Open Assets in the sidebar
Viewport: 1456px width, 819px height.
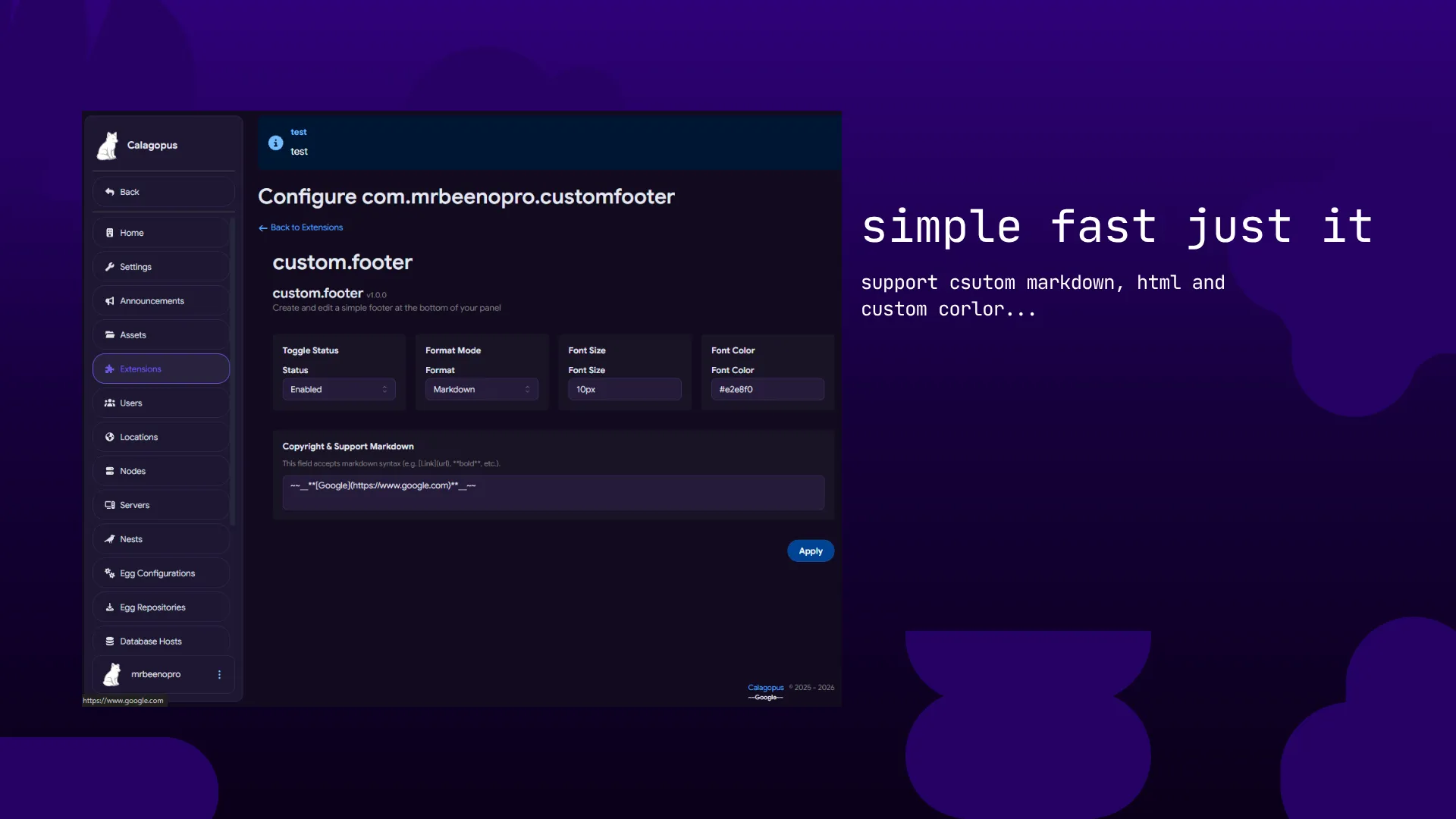tap(161, 334)
